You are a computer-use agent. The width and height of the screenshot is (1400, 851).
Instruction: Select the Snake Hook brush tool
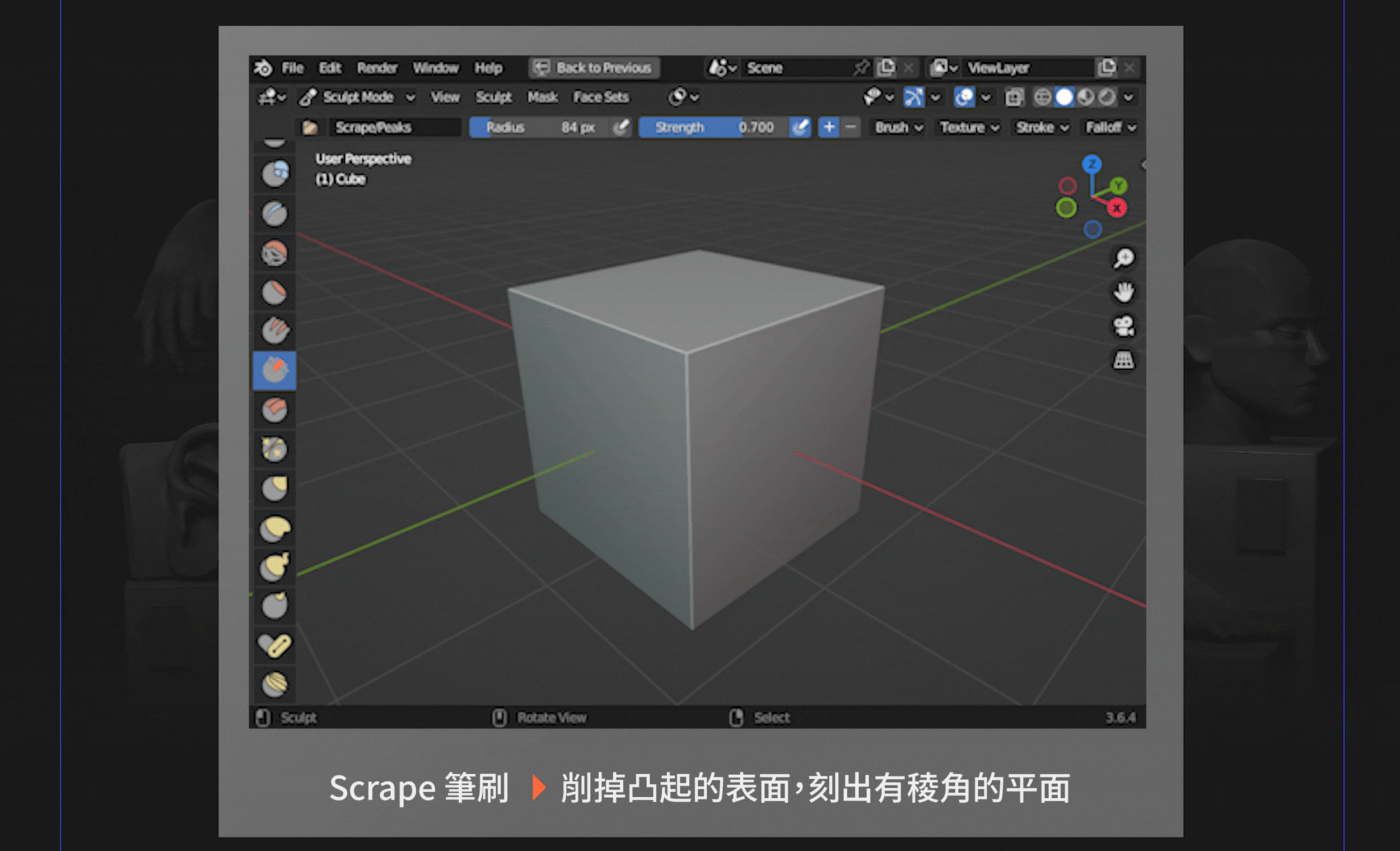click(x=274, y=566)
